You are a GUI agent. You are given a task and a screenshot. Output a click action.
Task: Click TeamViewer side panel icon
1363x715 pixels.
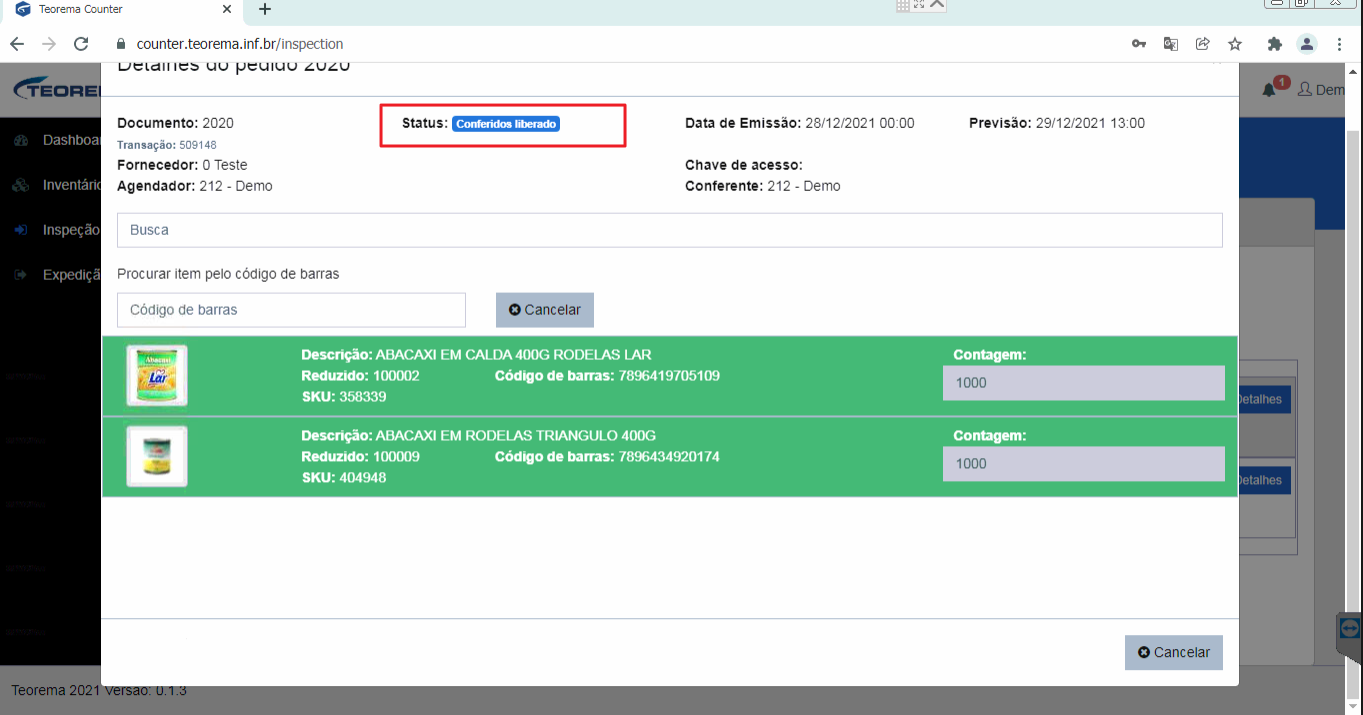click(1350, 628)
